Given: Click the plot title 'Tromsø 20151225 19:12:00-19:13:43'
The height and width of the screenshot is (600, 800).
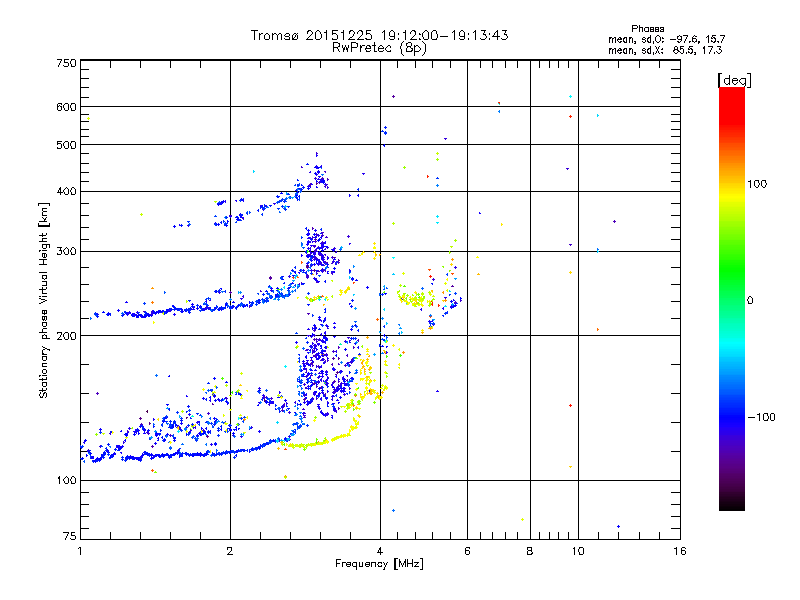Looking at the screenshot, I should [379, 35].
